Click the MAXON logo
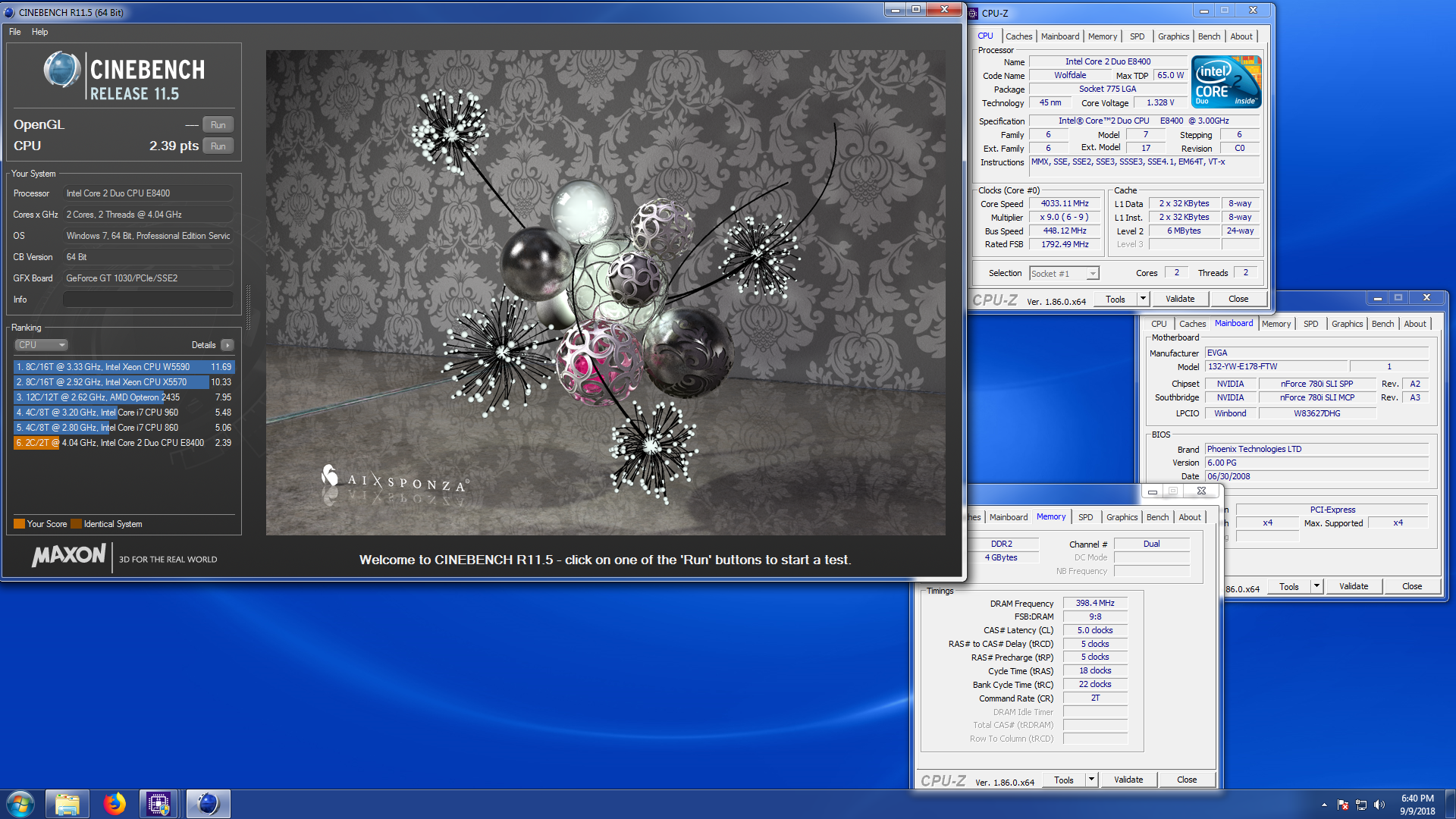The image size is (1456, 819). (x=69, y=555)
